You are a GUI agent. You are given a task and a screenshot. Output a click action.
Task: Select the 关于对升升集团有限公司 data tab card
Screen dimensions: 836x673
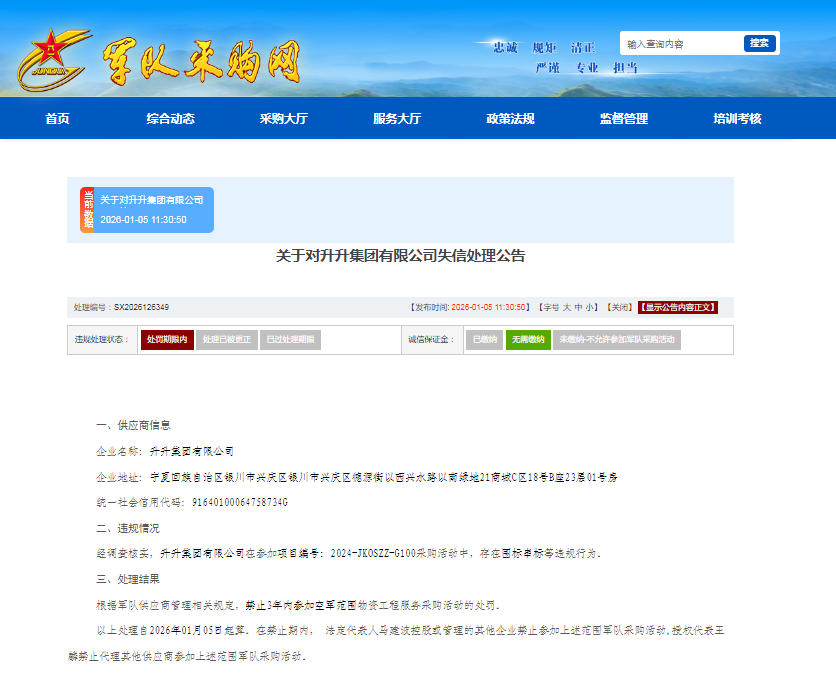[x=152, y=210]
